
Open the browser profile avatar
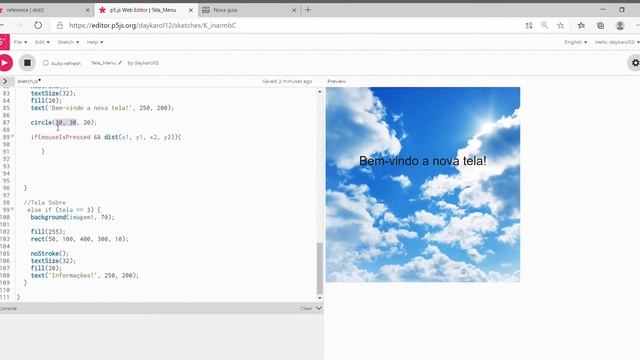click(620, 25)
